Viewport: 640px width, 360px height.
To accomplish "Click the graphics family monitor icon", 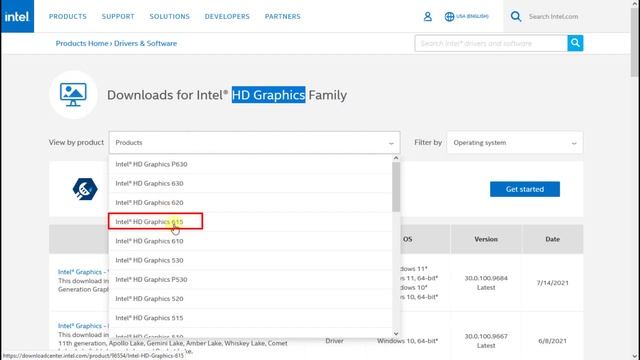I will [73, 95].
